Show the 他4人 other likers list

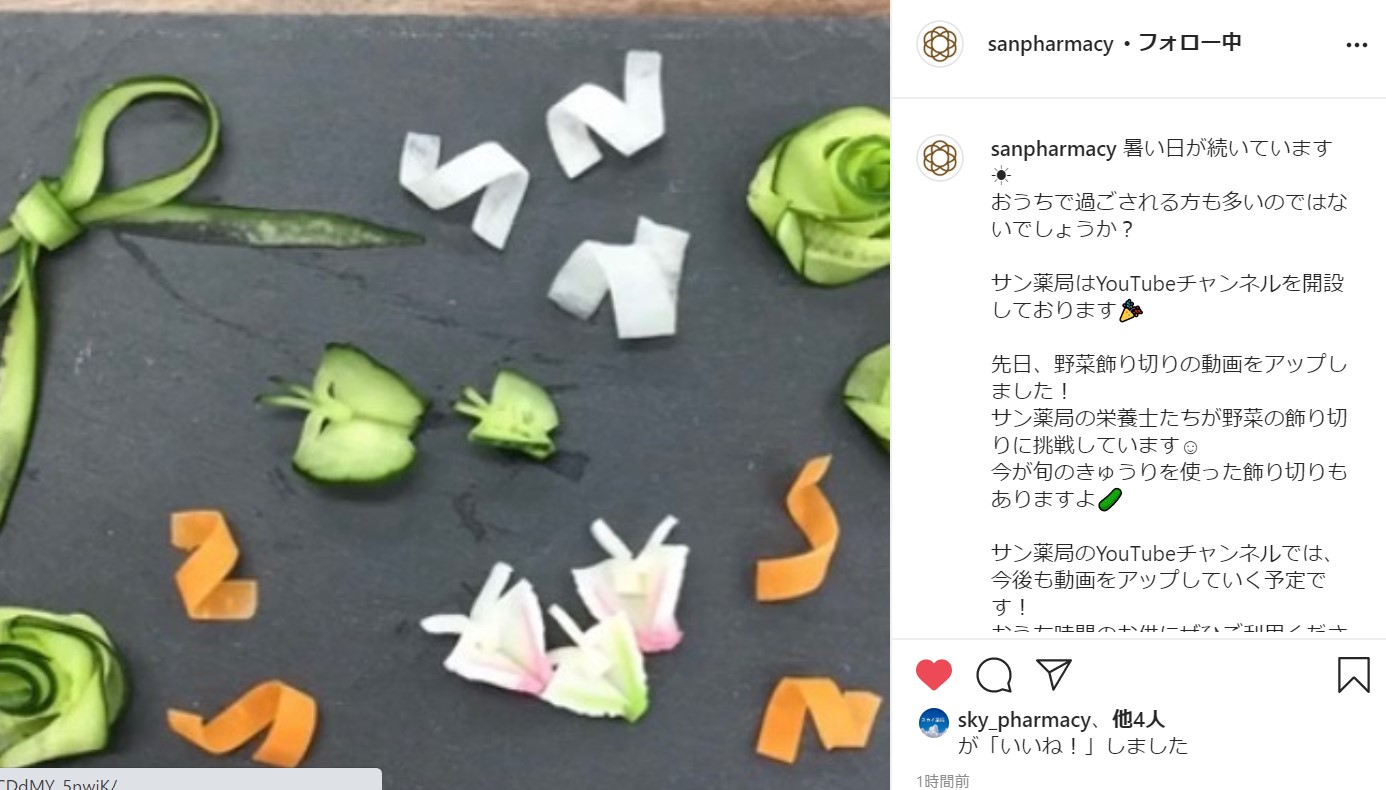tap(1138, 720)
